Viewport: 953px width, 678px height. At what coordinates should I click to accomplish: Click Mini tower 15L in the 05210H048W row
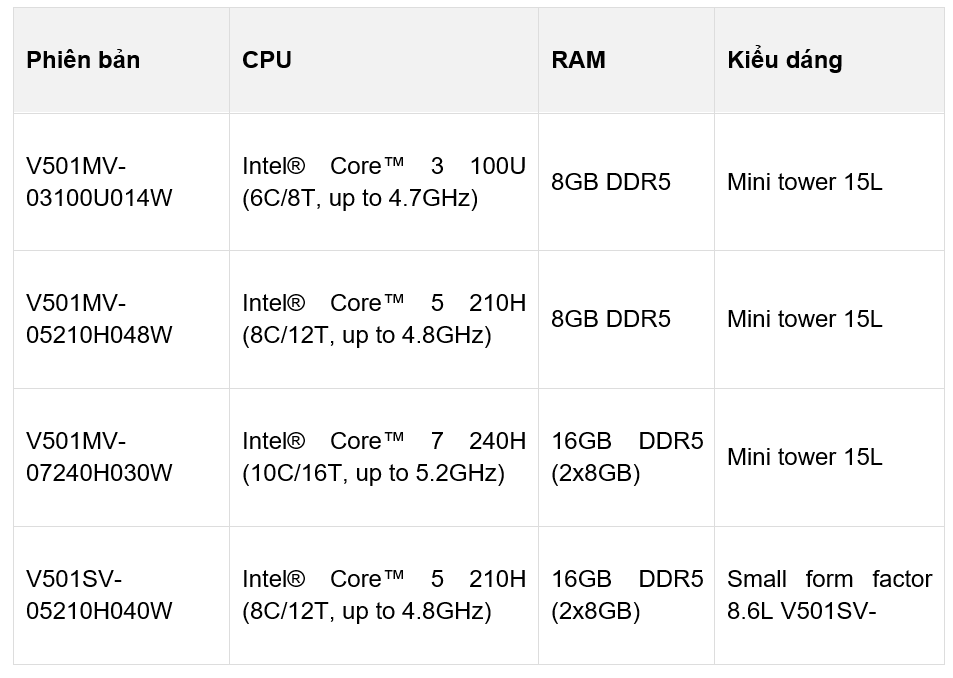pos(804,319)
